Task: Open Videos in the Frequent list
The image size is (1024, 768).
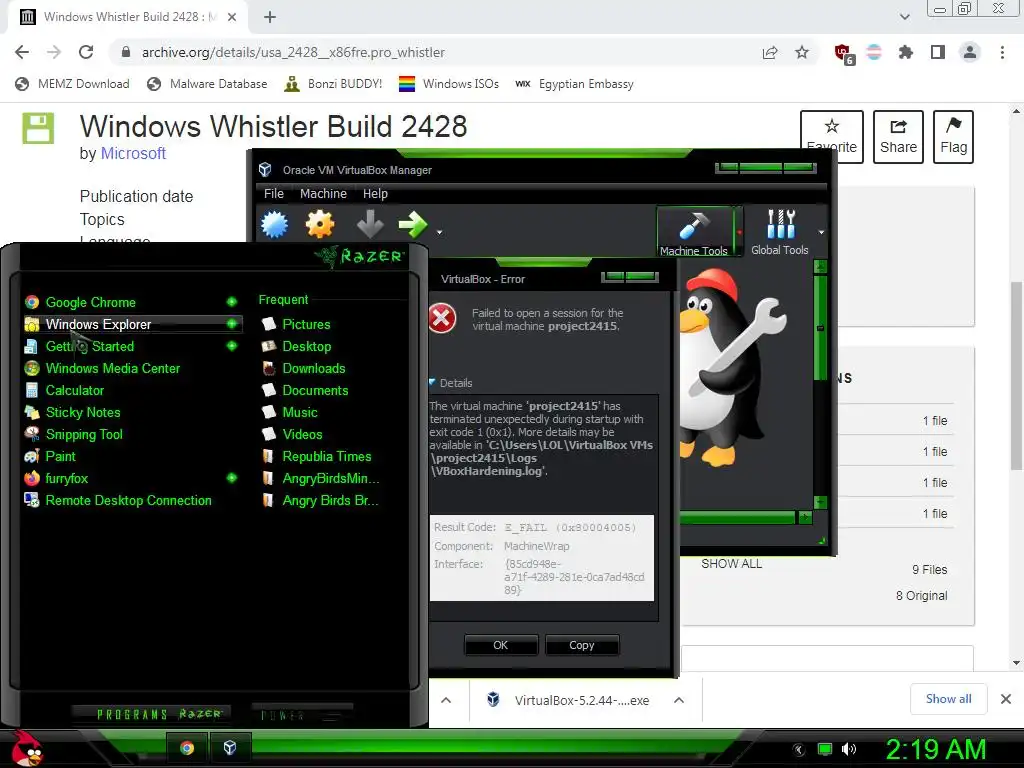Action: point(302,435)
